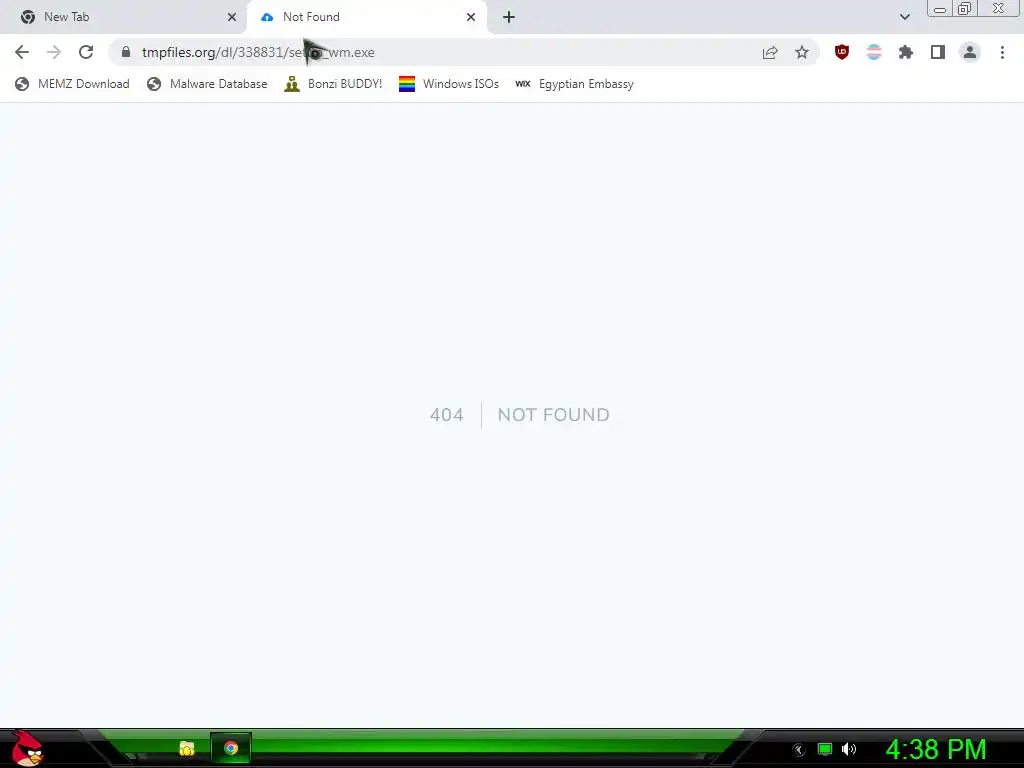Screen dimensions: 1024x768
Task: Click the forward navigation arrow
Action: [x=54, y=52]
